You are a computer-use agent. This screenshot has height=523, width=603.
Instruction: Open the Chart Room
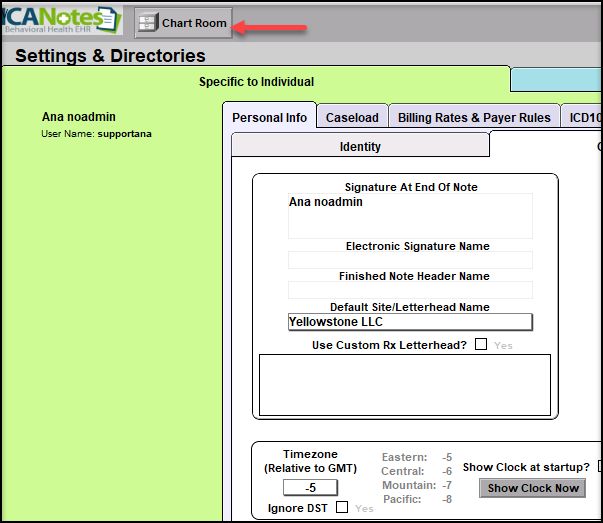click(x=183, y=23)
